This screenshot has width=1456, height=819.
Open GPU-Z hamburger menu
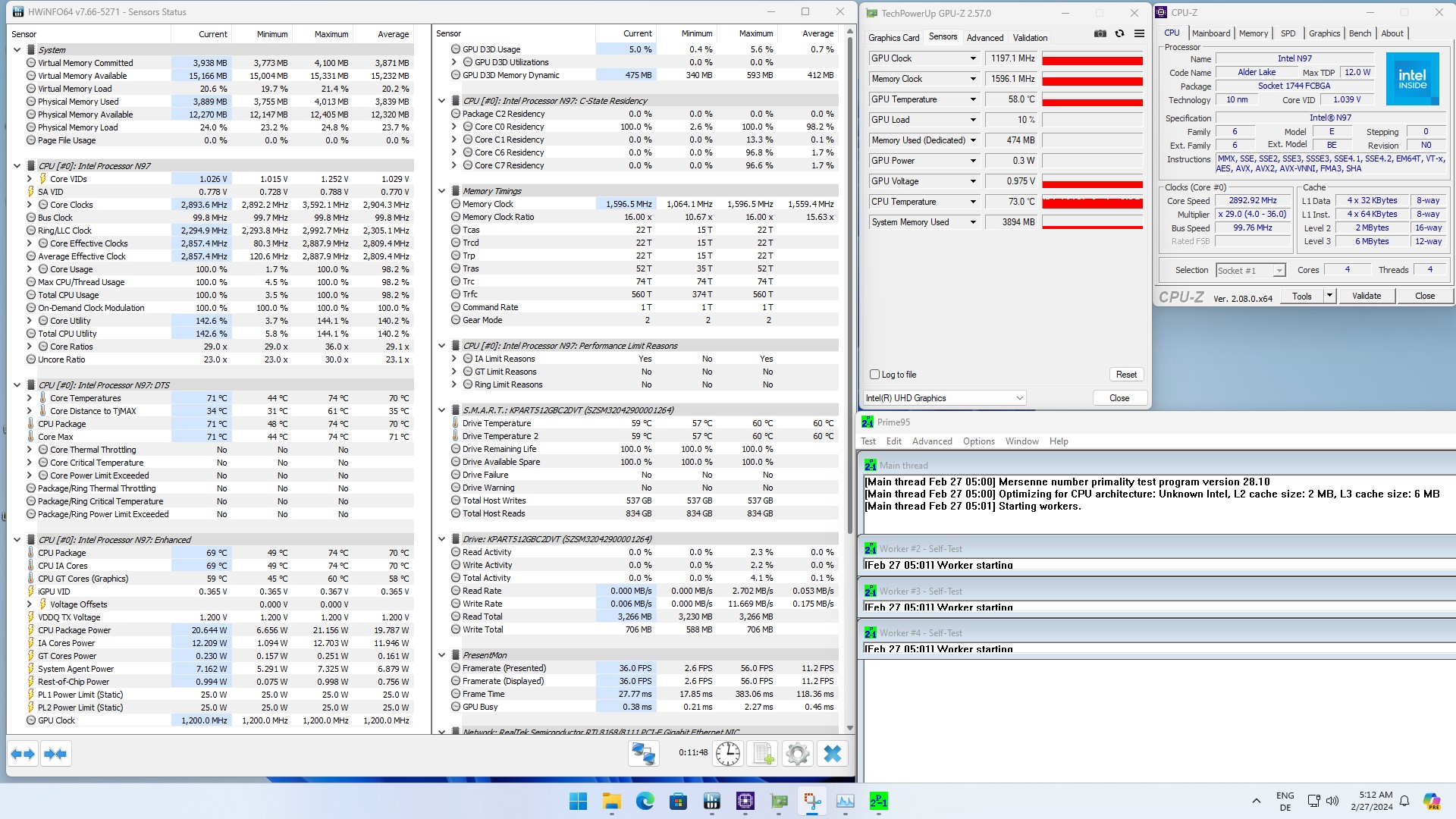tap(1139, 34)
